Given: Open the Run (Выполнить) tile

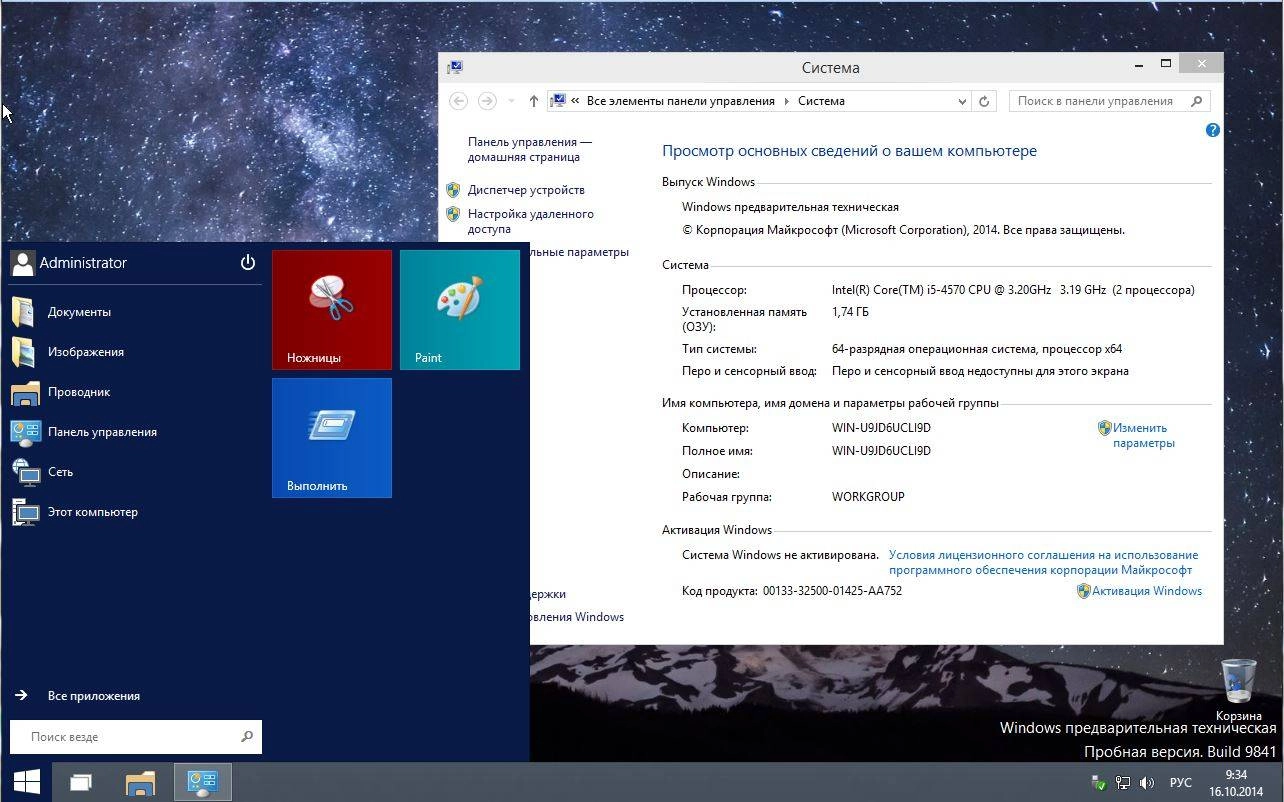Looking at the screenshot, I should (x=332, y=438).
